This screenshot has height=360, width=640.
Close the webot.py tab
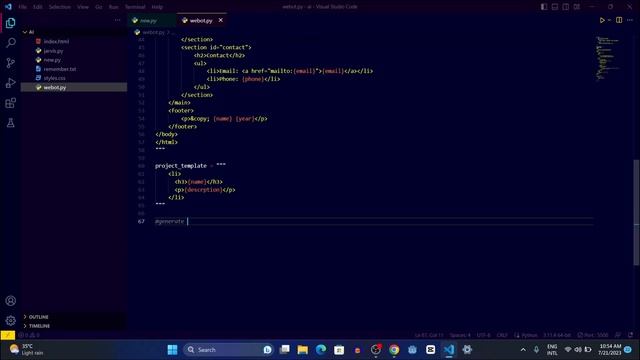[220, 20]
